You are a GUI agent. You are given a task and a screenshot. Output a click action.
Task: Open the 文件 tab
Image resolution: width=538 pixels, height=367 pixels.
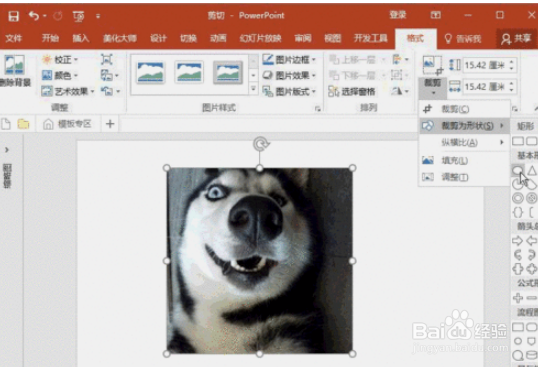(x=14, y=38)
